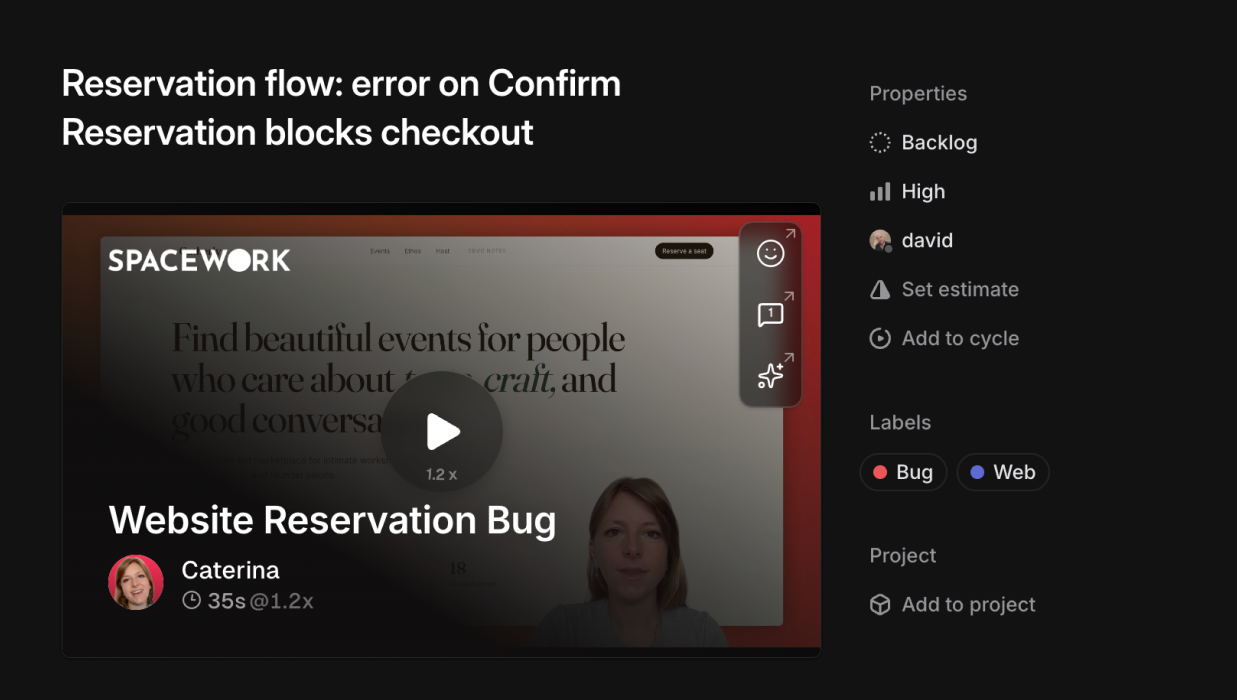
Task: Click the project cube icon
Action: point(880,604)
